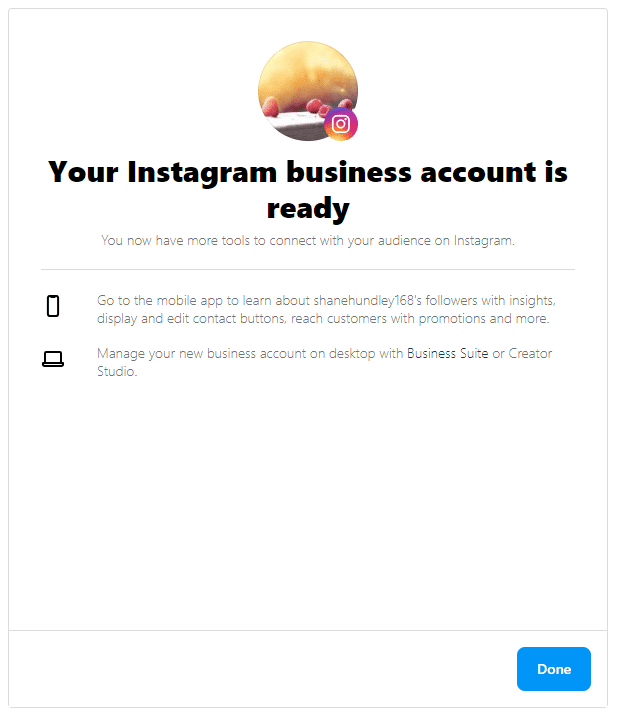Click the footer divider above Done
Image resolution: width=617 pixels, height=717 pixels.
point(307,631)
